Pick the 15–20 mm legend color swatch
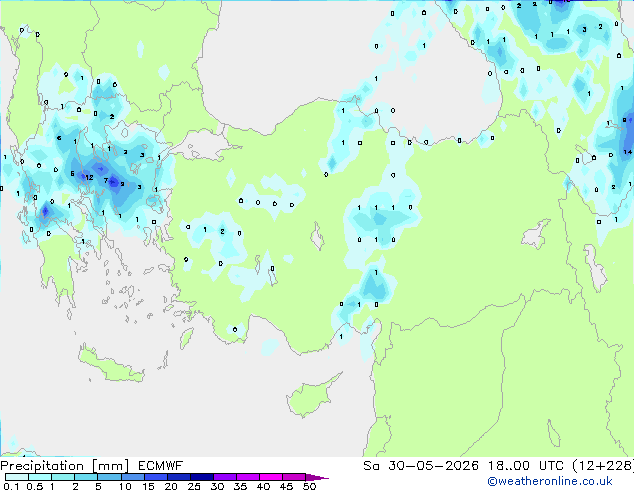The image size is (634, 490). tap(155, 477)
